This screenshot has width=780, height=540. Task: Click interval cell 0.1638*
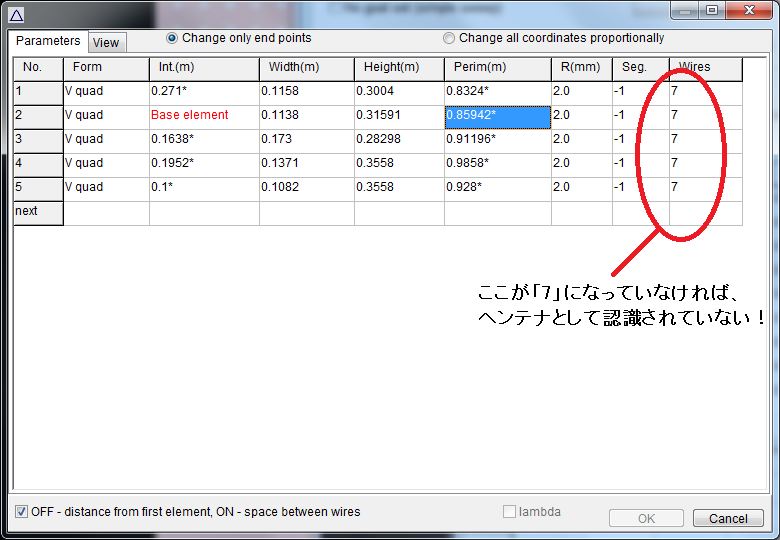204,141
